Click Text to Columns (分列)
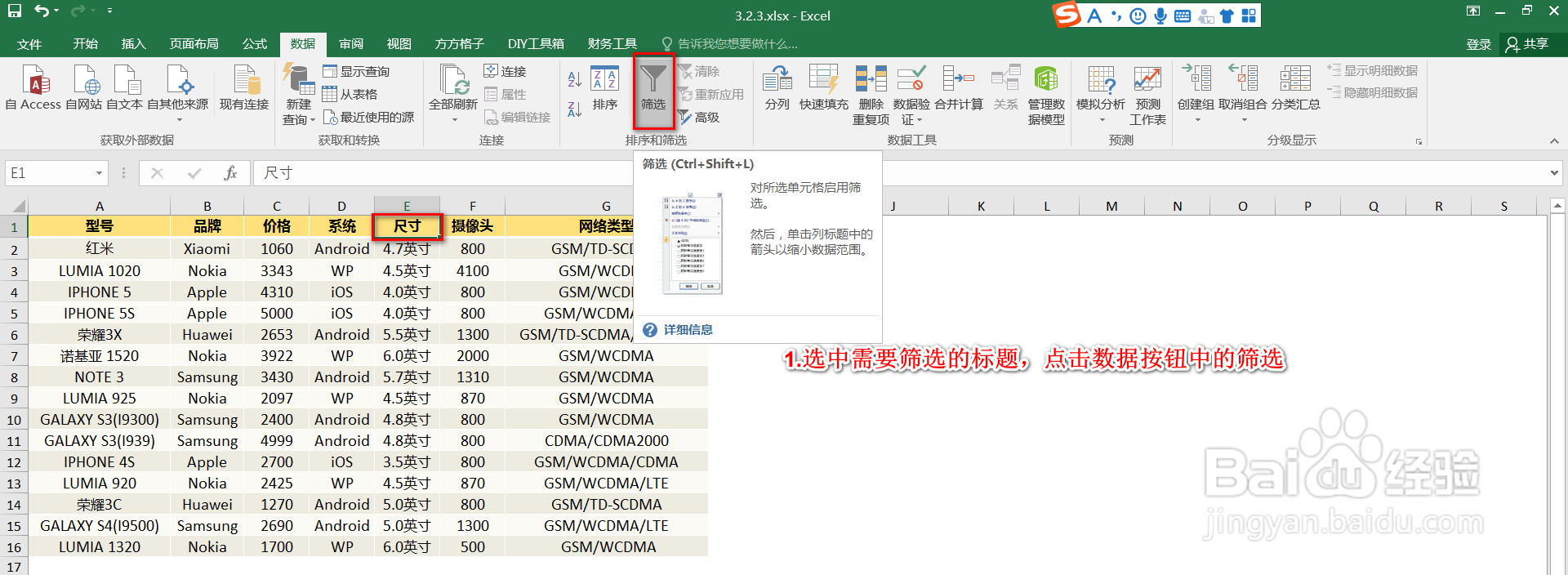Viewport: 1568px width, 575px height. [x=777, y=88]
